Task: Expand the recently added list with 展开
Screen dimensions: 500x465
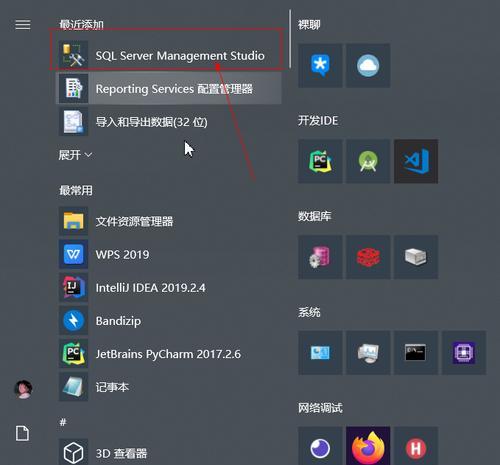Action: (x=75, y=155)
